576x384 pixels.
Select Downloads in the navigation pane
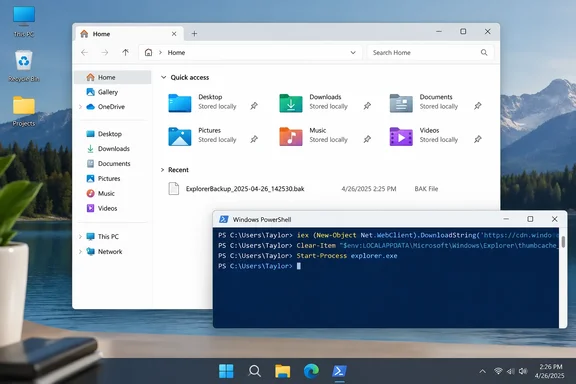(x=113, y=148)
